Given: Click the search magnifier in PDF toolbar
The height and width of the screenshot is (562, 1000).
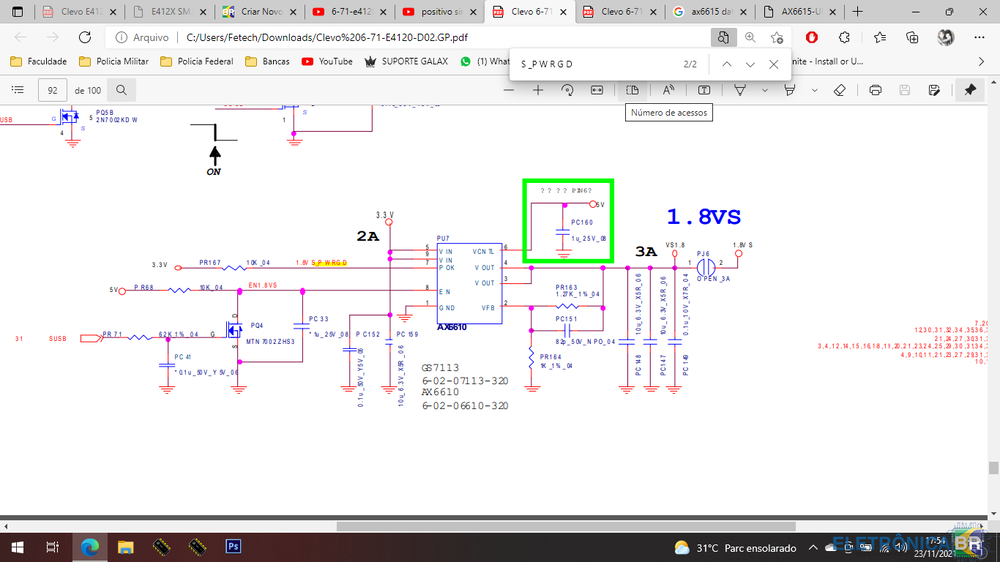Looking at the screenshot, I should point(120,90).
